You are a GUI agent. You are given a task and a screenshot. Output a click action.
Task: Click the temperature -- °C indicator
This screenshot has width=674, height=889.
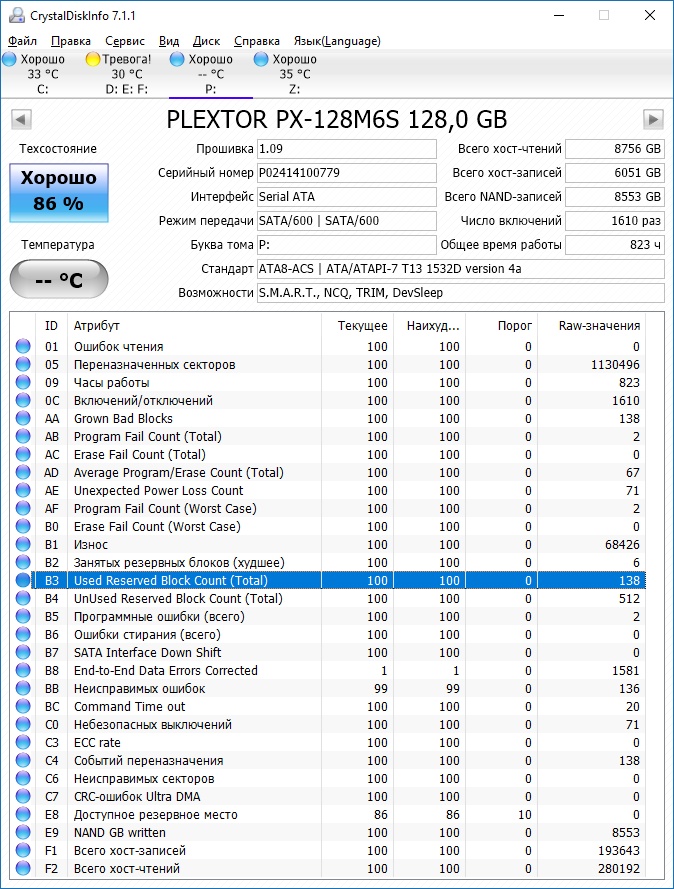coord(59,279)
